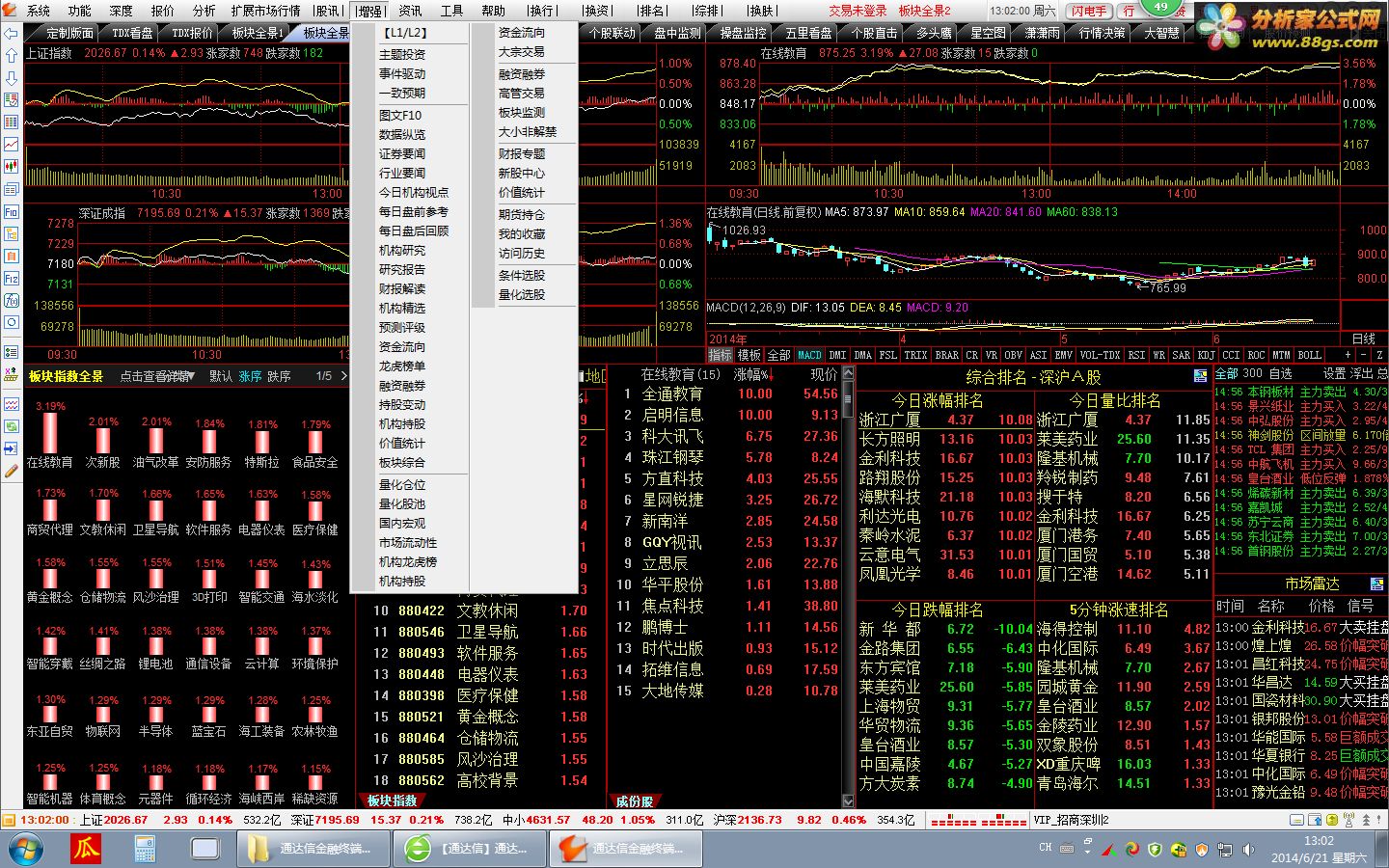
Task: Select 全部 next to the indicator list
Action: pyautogui.click(x=778, y=355)
